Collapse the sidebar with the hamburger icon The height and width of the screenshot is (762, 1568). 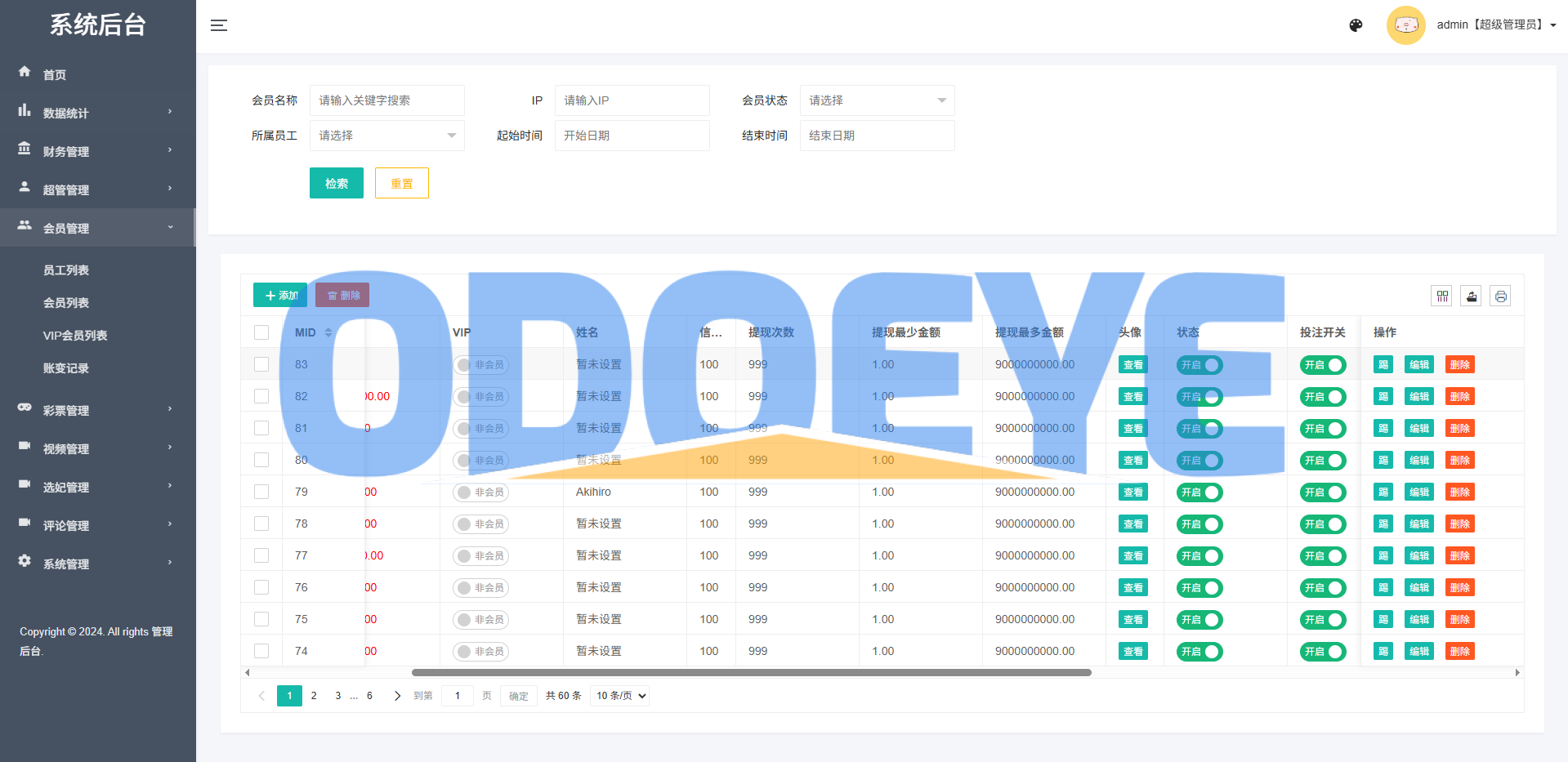(218, 25)
